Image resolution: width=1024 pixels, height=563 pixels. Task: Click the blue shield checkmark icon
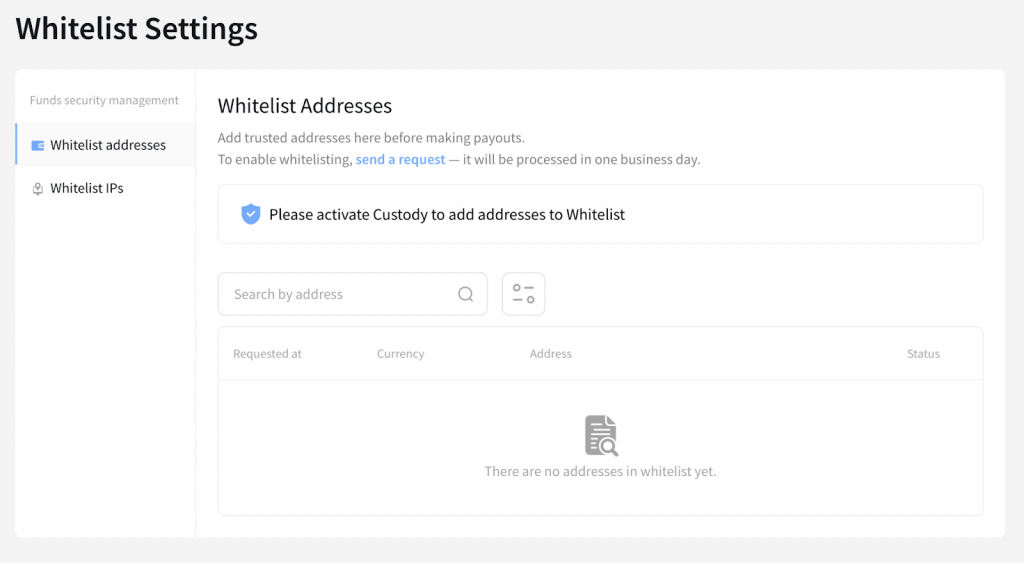(x=251, y=214)
